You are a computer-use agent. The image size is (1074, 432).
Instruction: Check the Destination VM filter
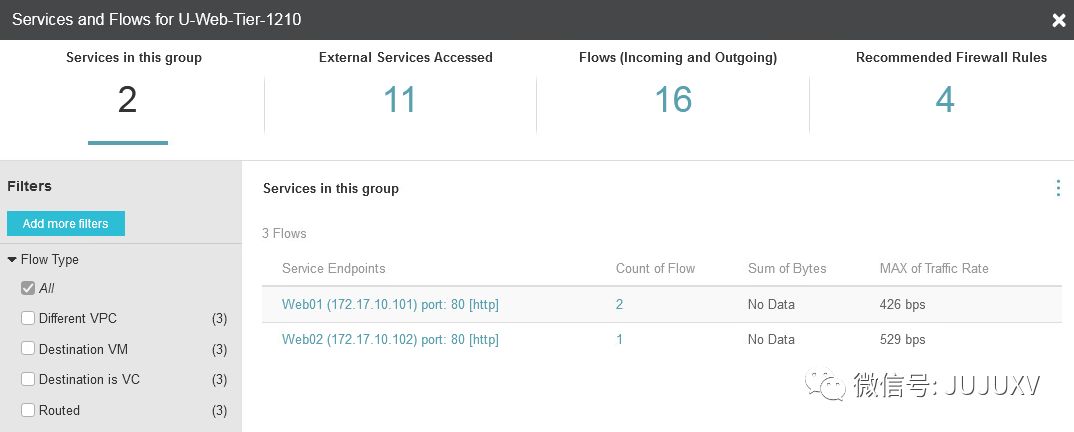(28, 349)
